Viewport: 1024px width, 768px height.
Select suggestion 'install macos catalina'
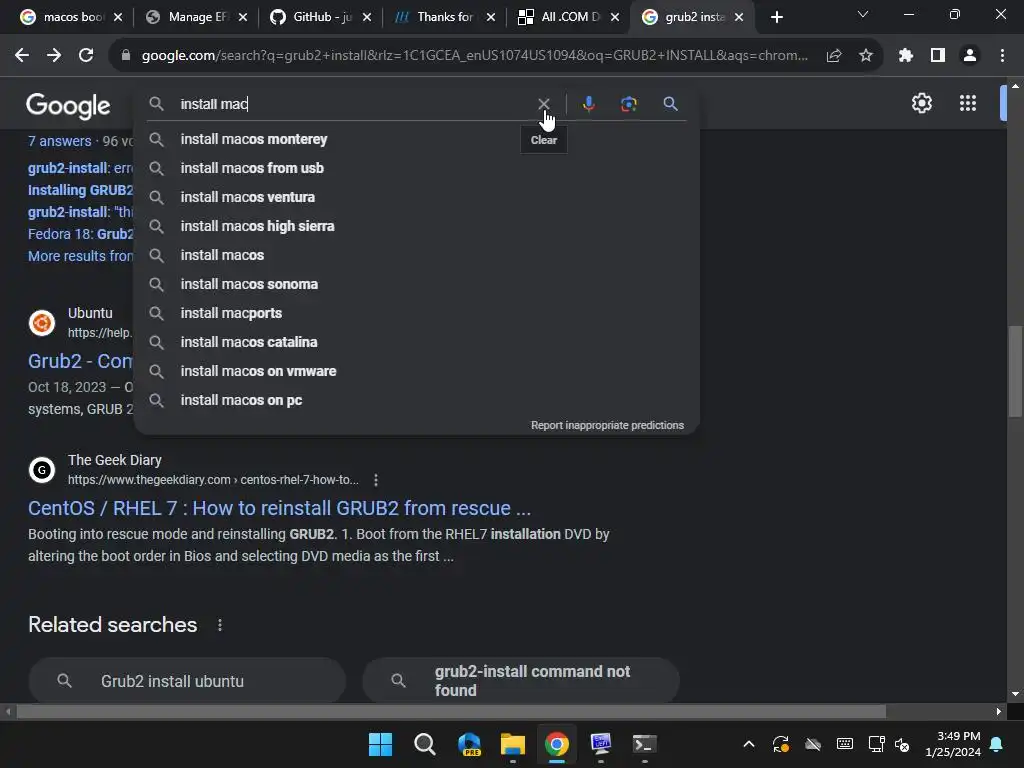[417, 342]
